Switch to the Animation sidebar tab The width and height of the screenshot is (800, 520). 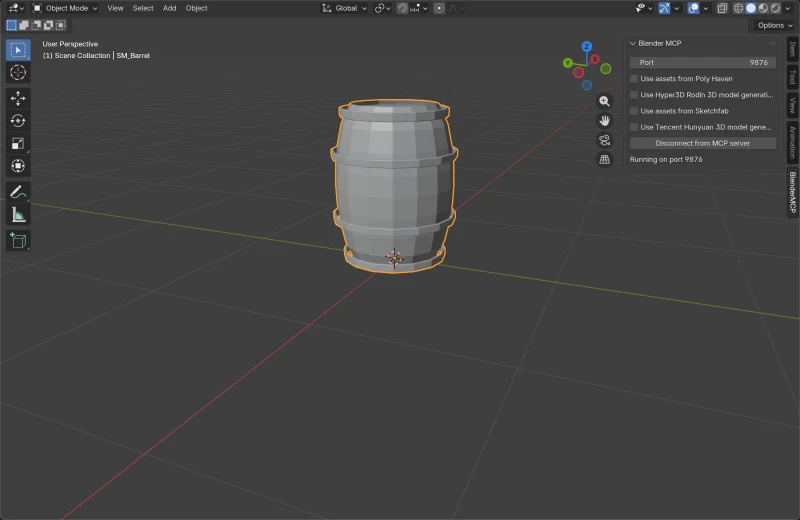click(792, 142)
